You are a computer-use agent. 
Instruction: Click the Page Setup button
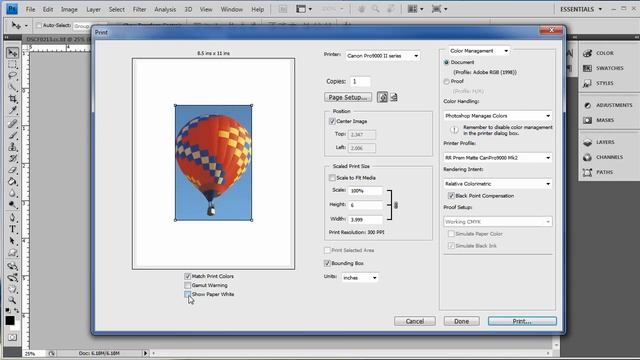click(x=348, y=97)
